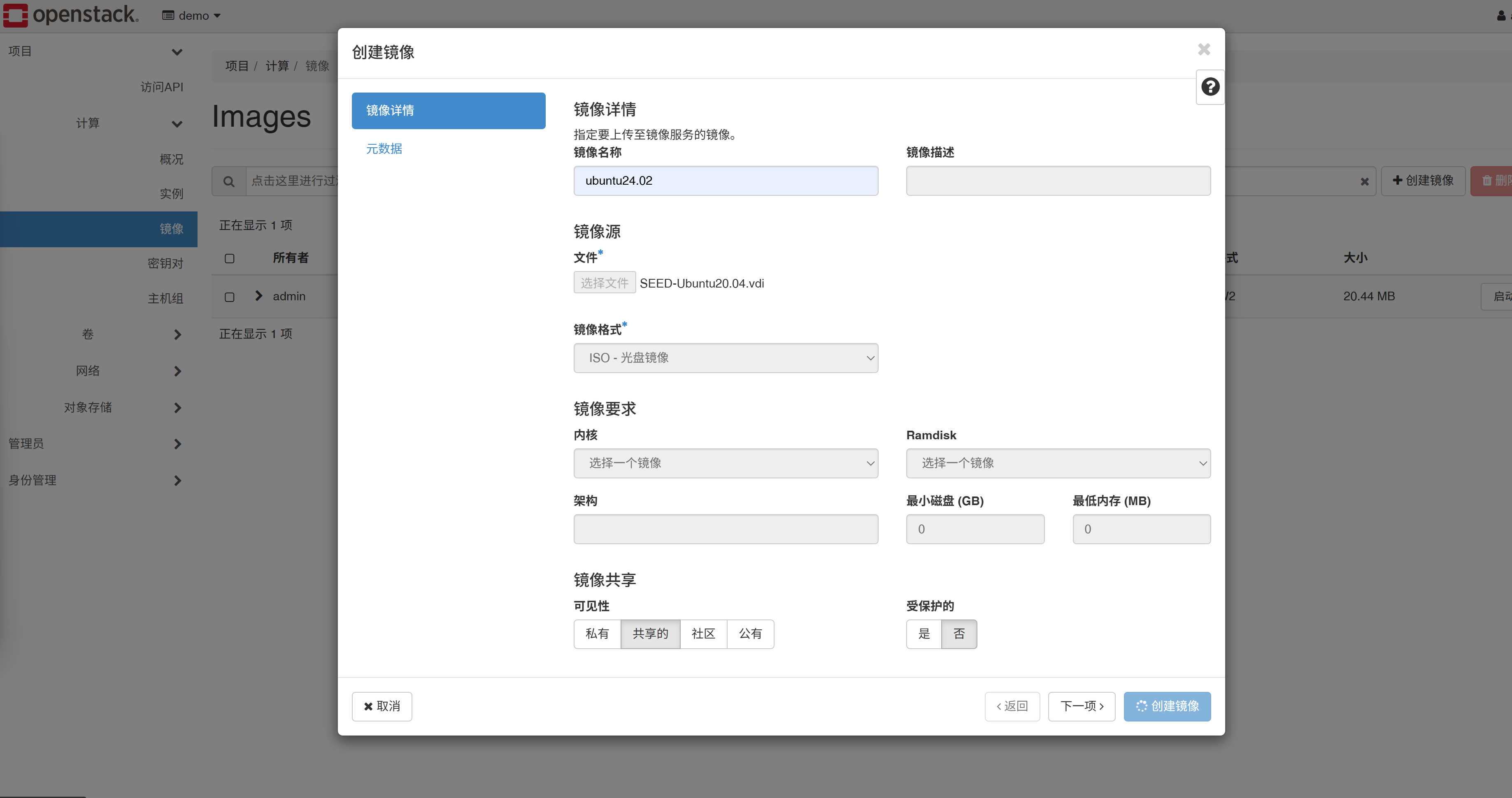Select 公有 visibility option

[749, 634]
